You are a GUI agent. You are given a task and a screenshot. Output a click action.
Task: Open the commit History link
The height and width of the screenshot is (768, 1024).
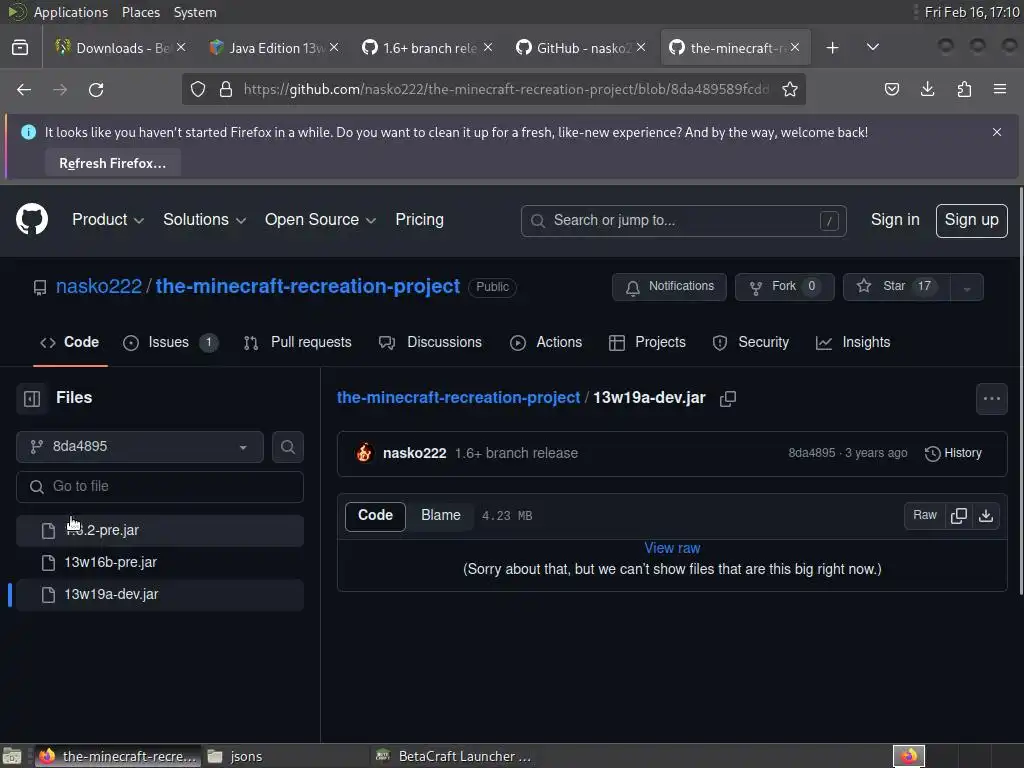pyautogui.click(x=953, y=453)
